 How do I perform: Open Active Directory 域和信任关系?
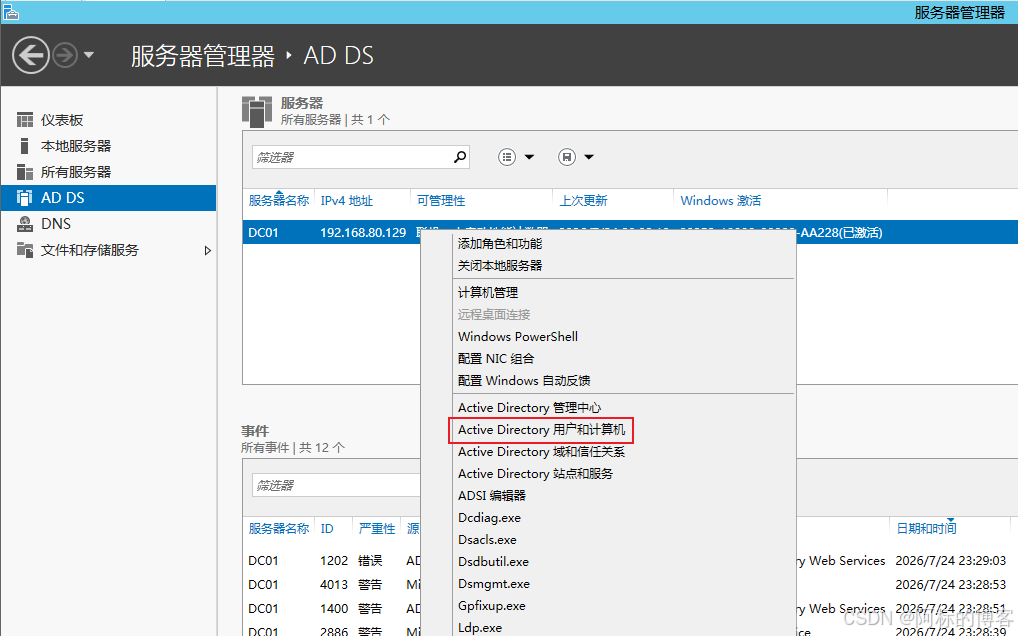click(x=541, y=452)
